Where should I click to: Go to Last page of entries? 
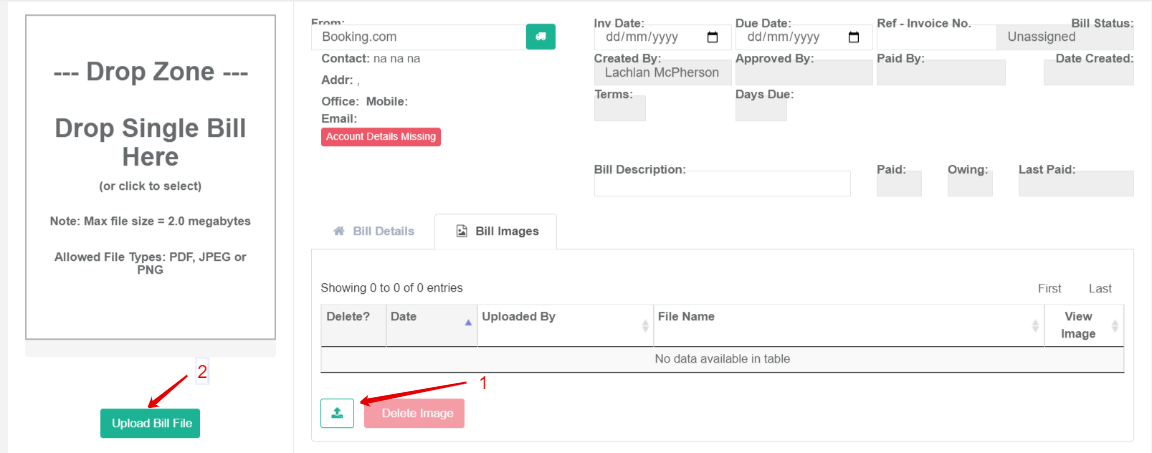(1100, 288)
